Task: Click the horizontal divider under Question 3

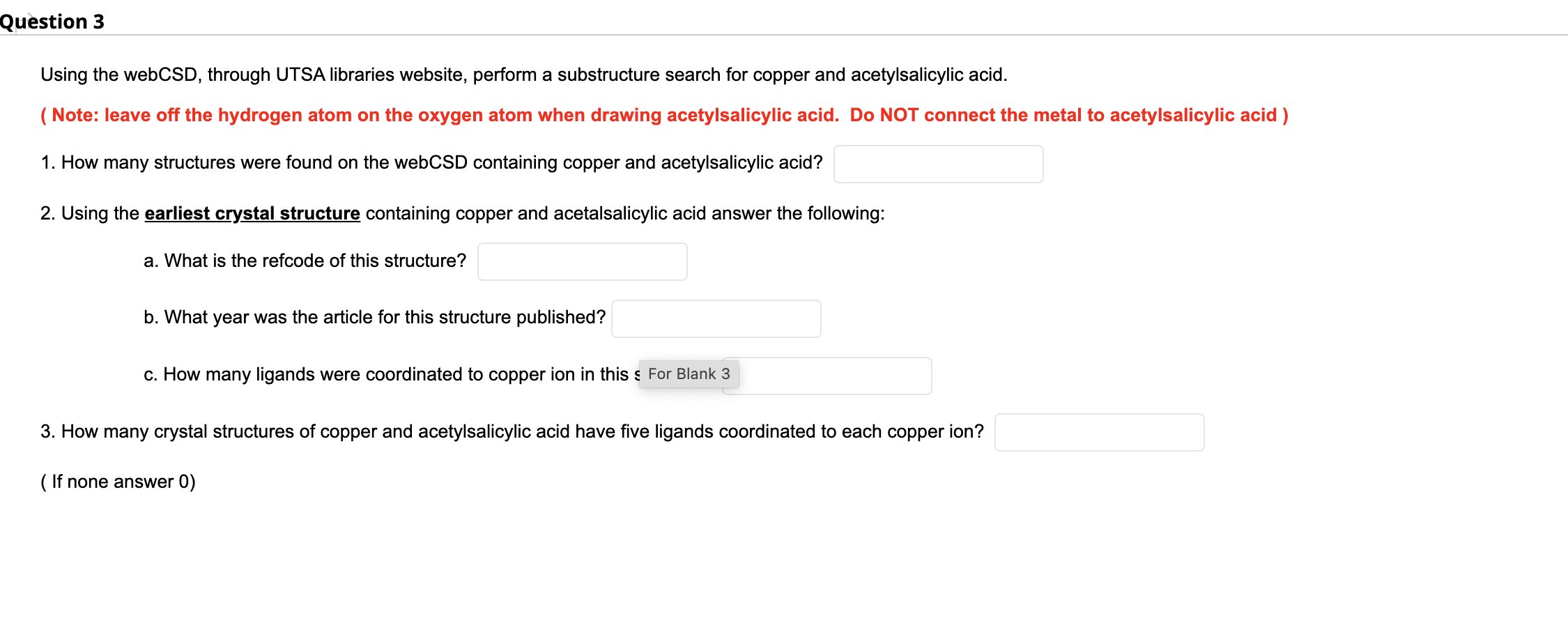Action: pyautogui.click(x=784, y=35)
